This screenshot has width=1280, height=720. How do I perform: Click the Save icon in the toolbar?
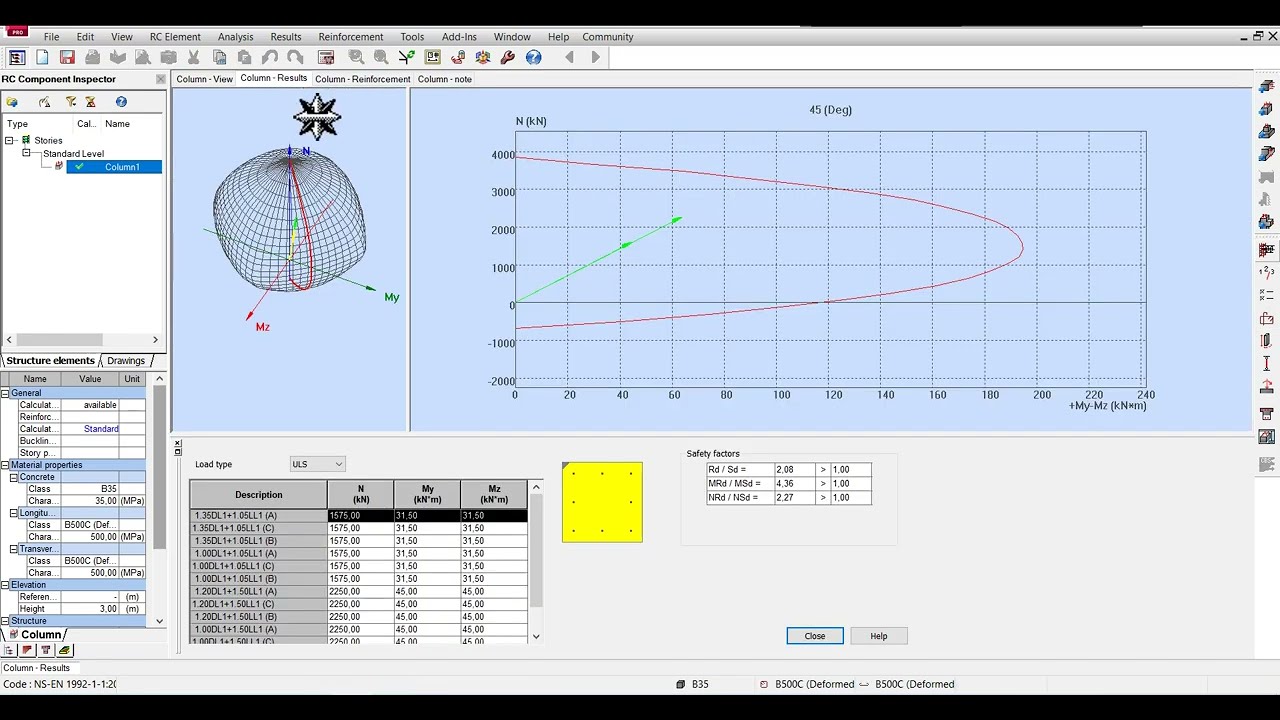point(67,58)
